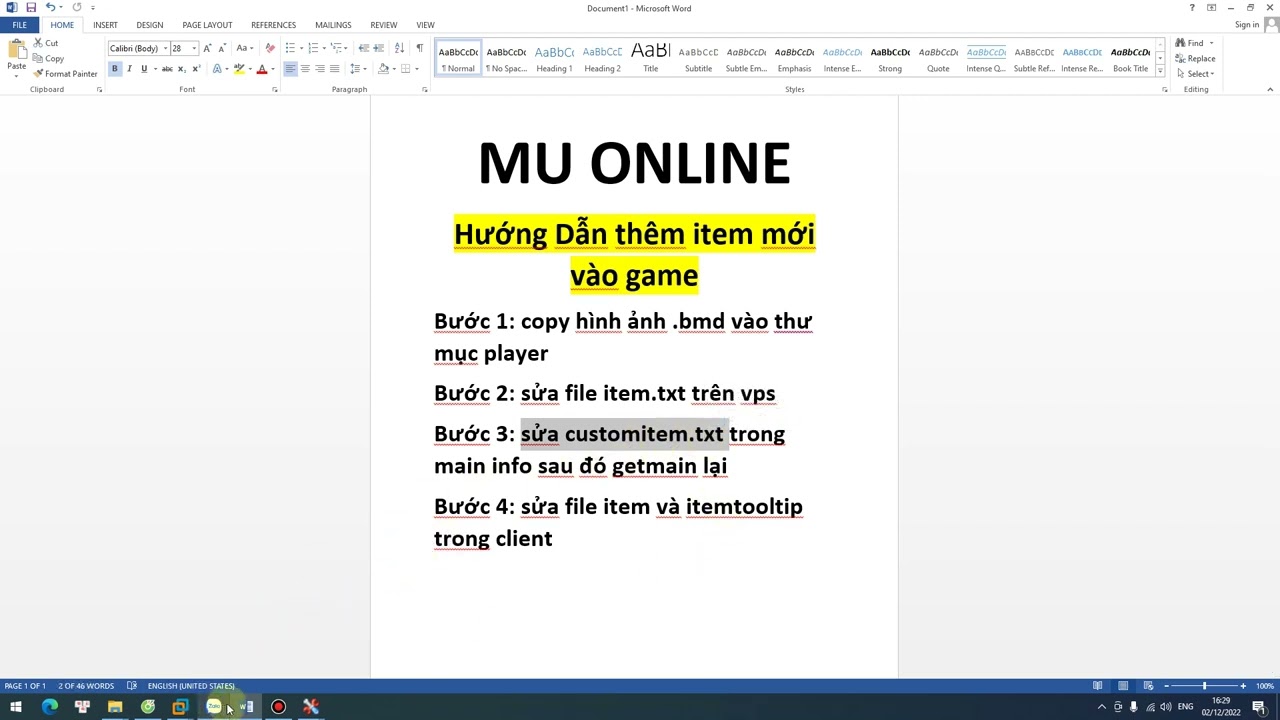Sort the selected paragraphs
The image size is (1280, 720).
click(x=399, y=48)
